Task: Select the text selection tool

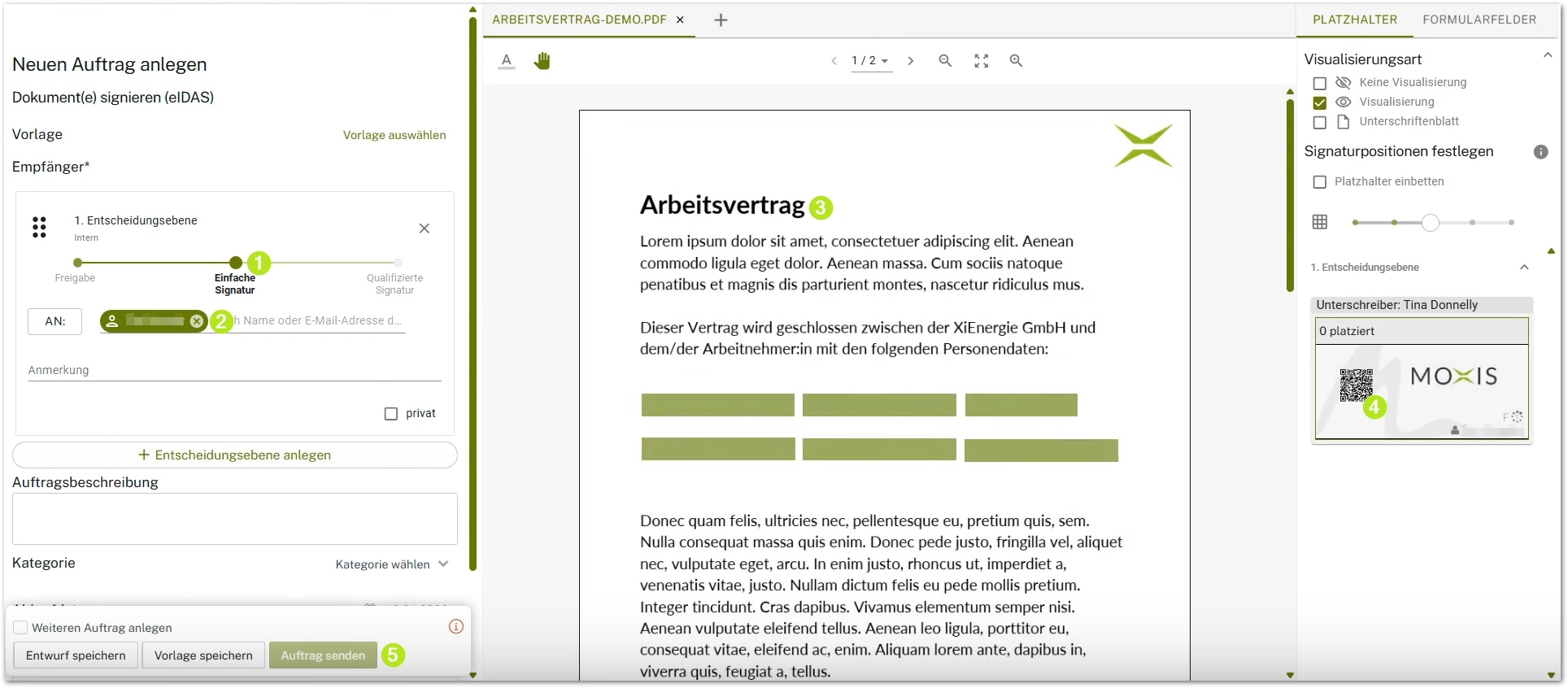Action: pos(507,61)
